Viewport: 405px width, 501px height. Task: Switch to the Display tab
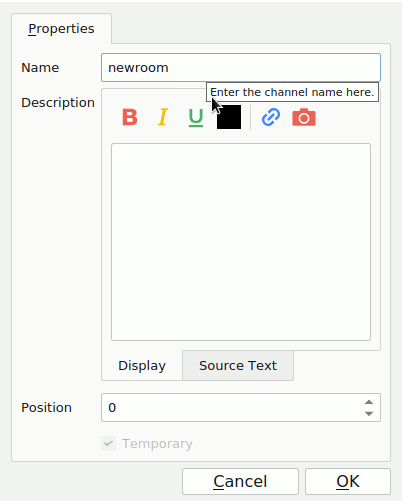pyautogui.click(x=142, y=365)
